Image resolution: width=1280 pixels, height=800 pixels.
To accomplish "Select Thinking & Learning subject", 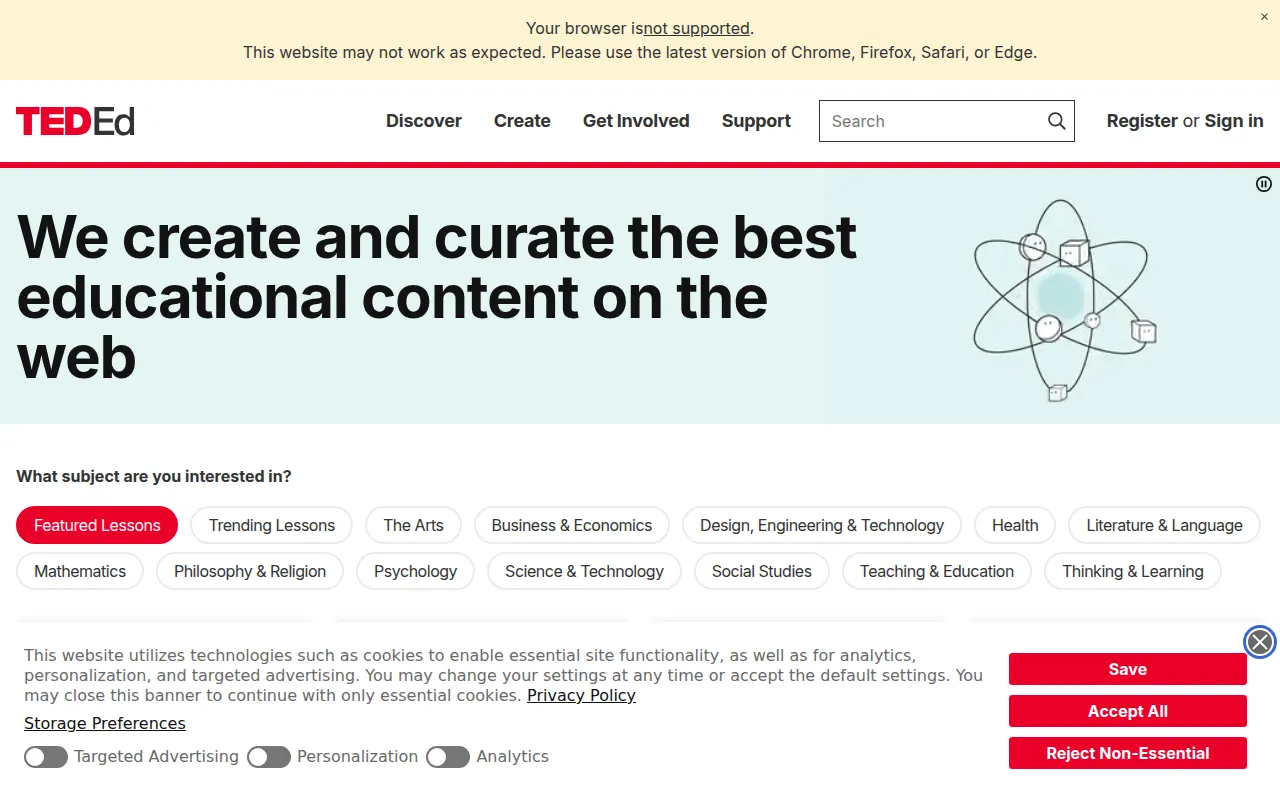I will (x=1133, y=571).
